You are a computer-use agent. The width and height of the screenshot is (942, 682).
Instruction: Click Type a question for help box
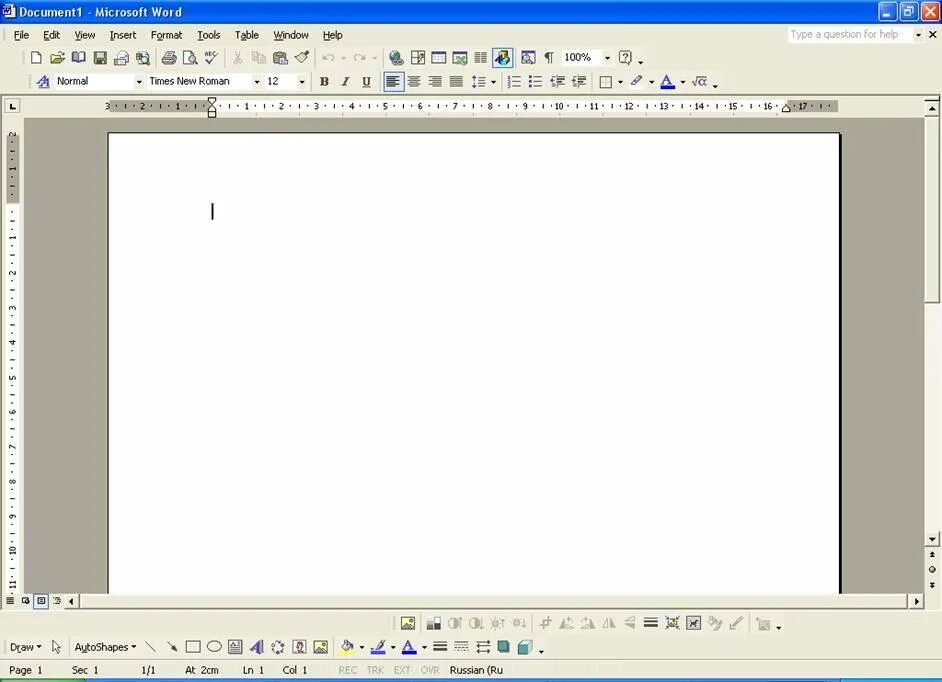pyautogui.click(x=849, y=35)
